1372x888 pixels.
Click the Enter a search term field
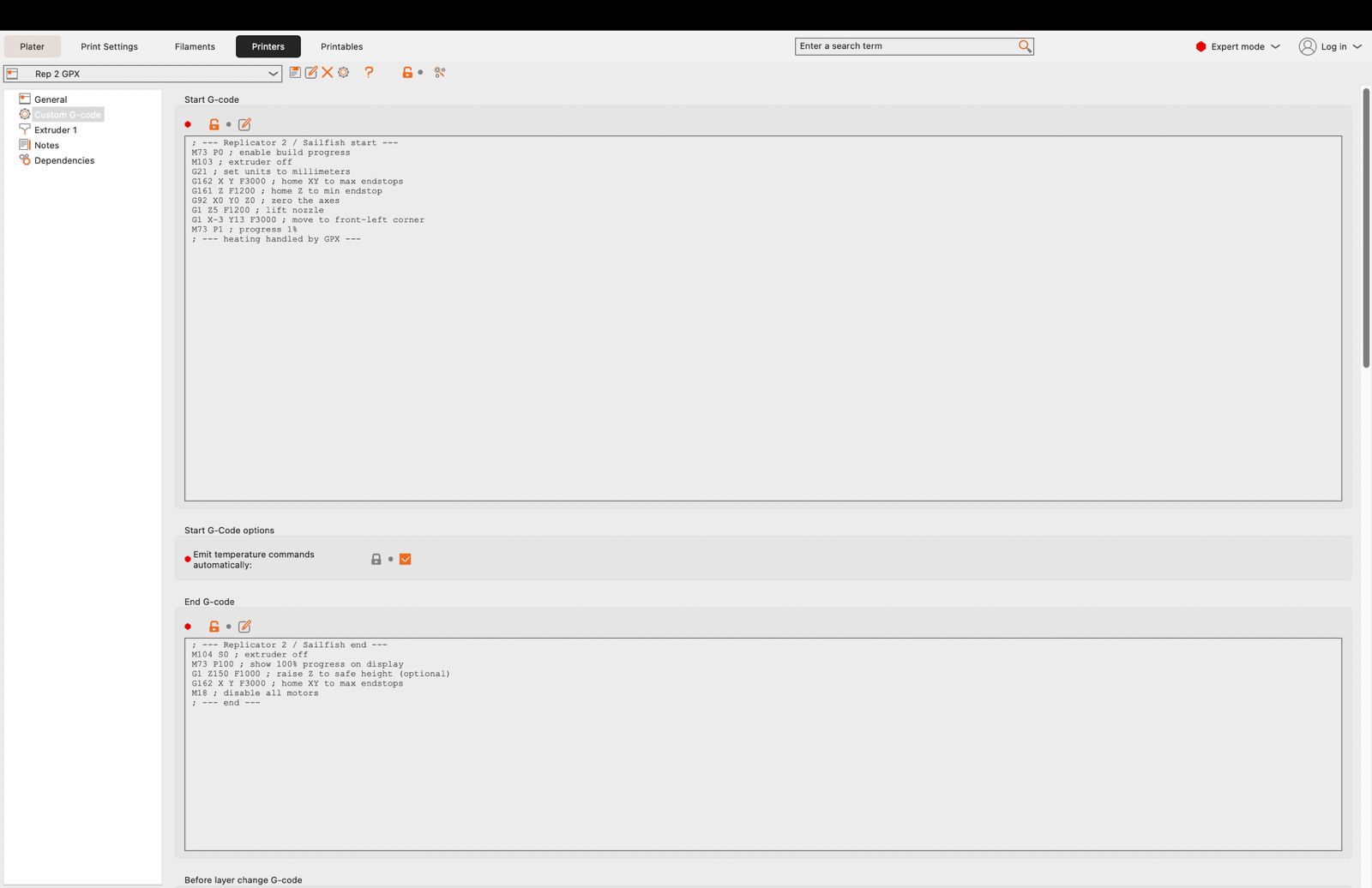click(x=906, y=46)
